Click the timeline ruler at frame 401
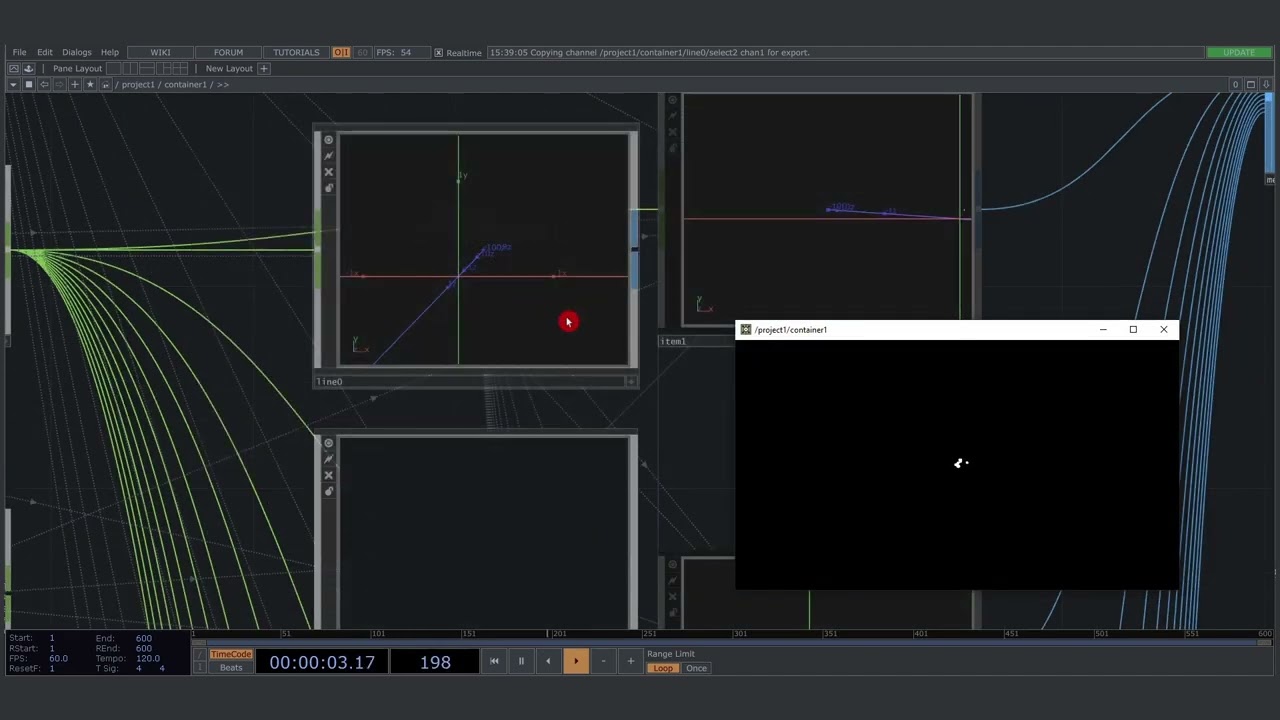 click(x=921, y=633)
